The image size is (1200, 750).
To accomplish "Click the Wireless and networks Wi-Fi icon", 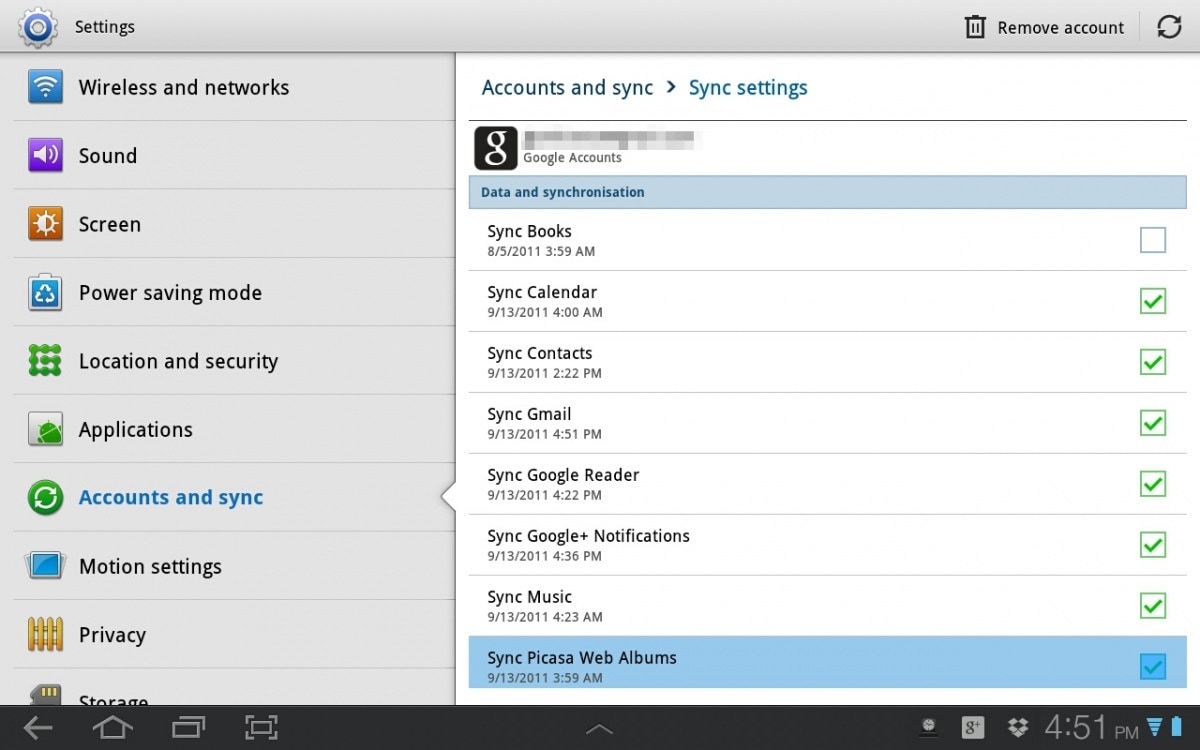I will 45,87.
